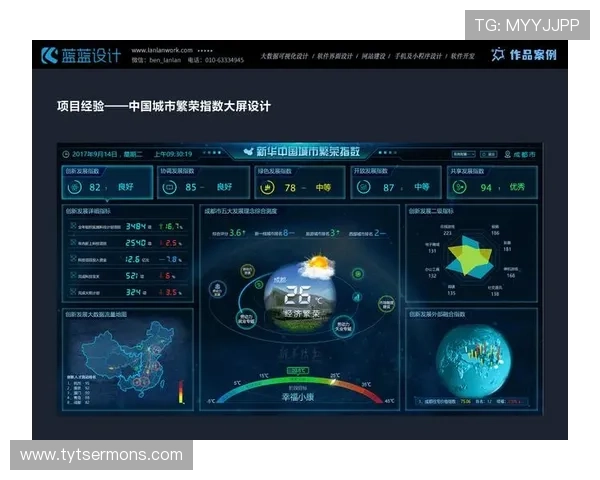Click the 26°C temperature globe

pyautogui.click(x=300, y=297)
